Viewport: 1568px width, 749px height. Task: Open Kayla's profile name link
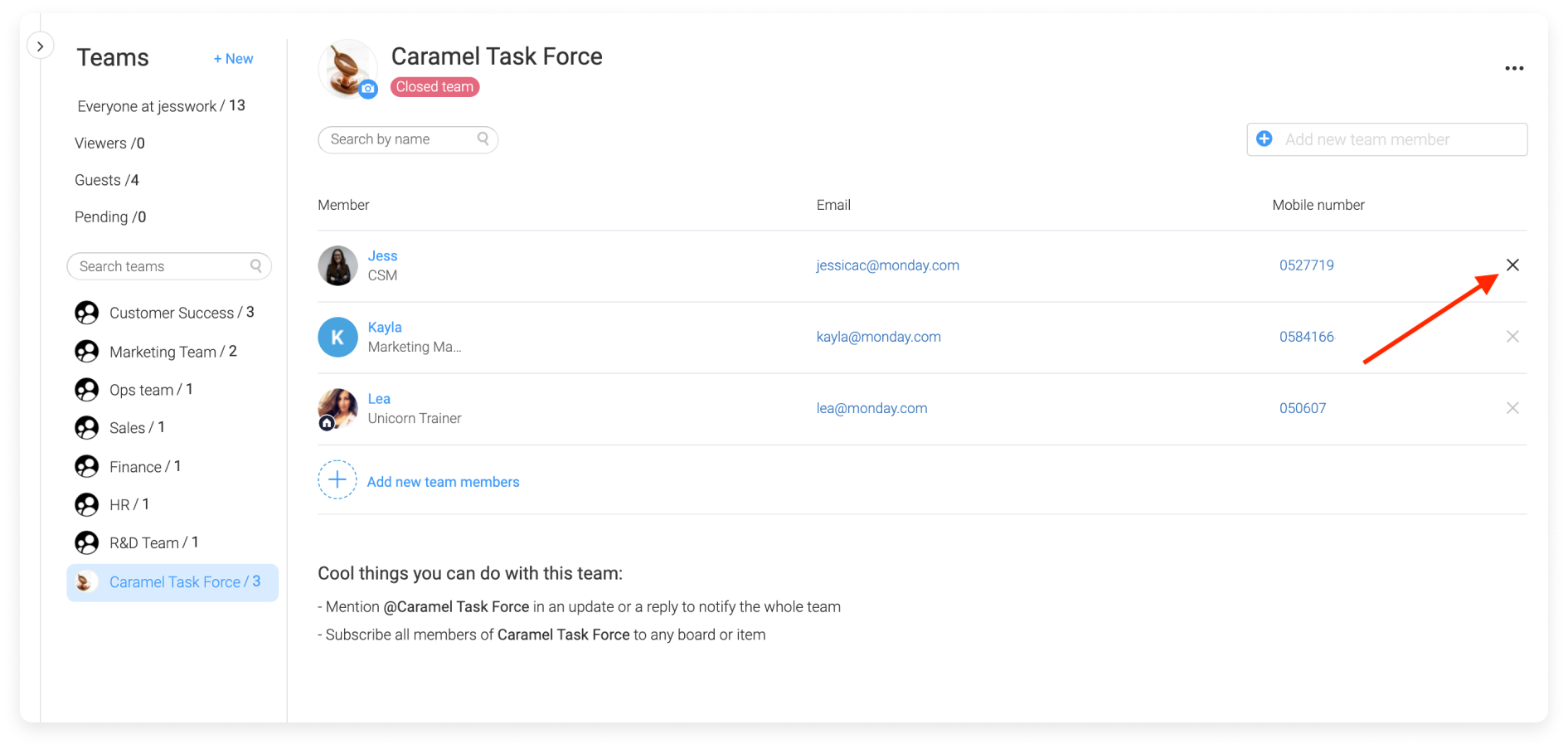coord(385,328)
